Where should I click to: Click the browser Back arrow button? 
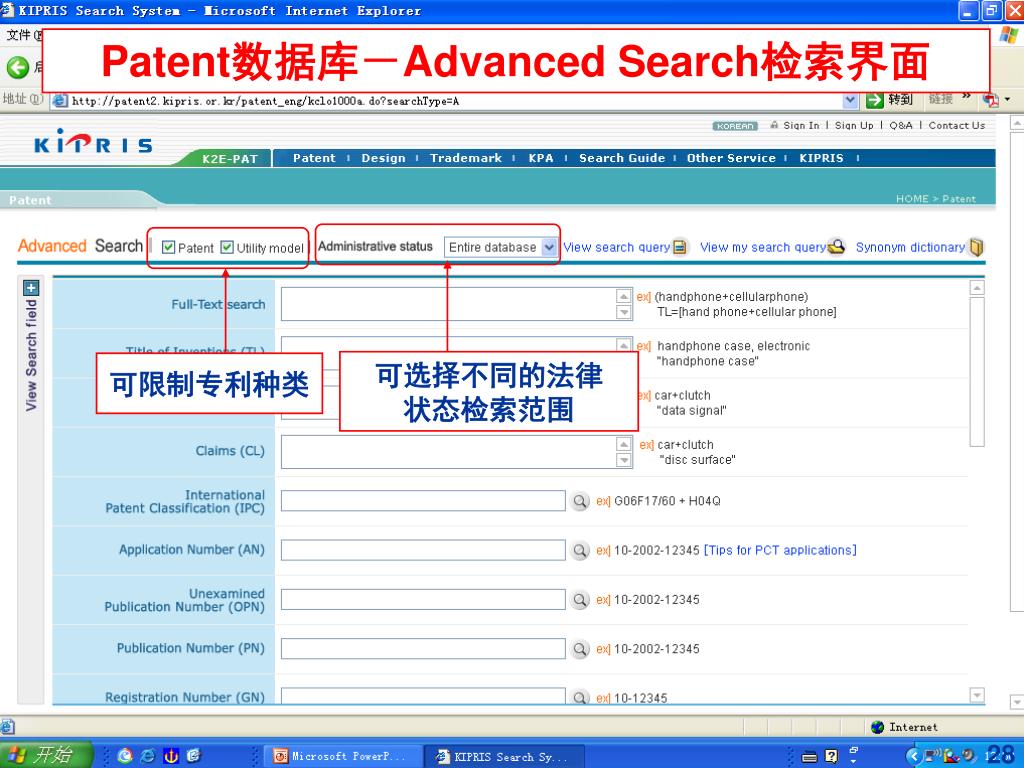coord(18,67)
